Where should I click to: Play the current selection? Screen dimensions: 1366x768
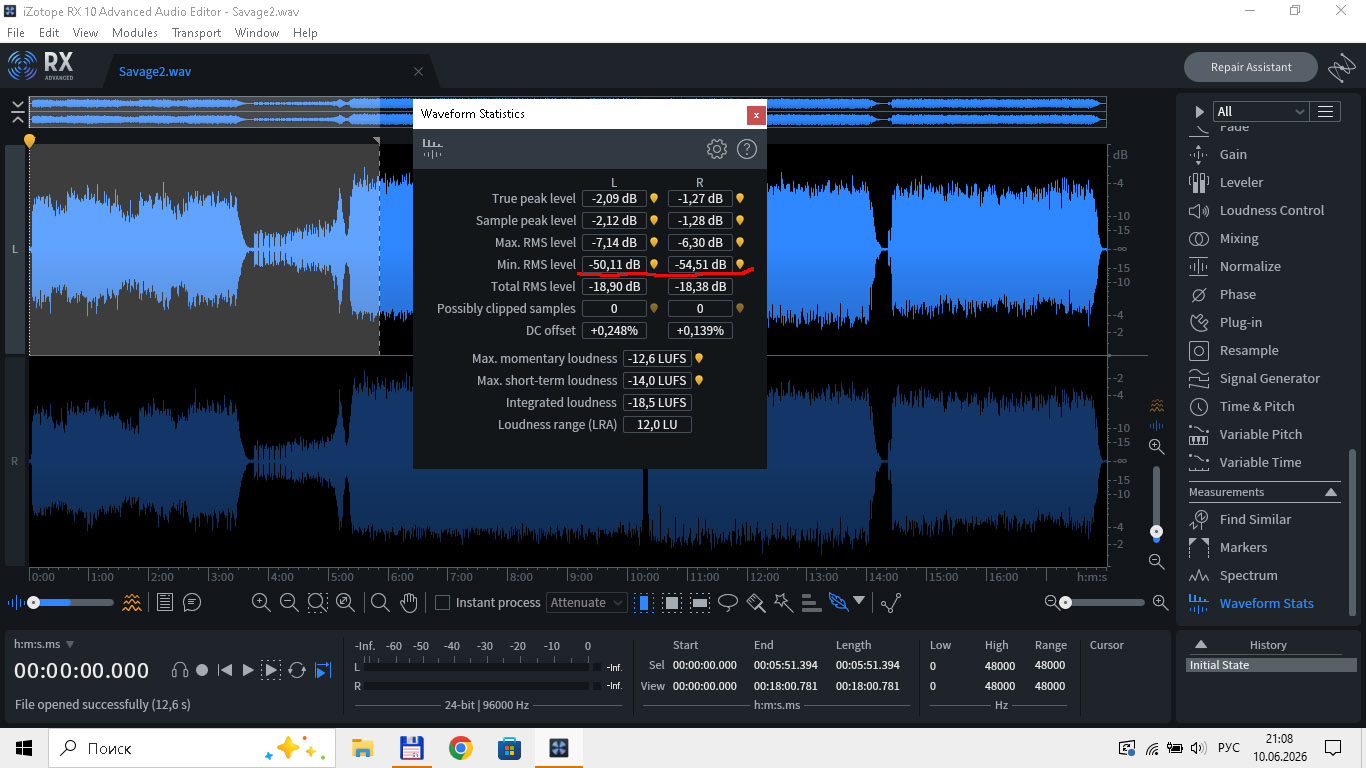coord(271,670)
